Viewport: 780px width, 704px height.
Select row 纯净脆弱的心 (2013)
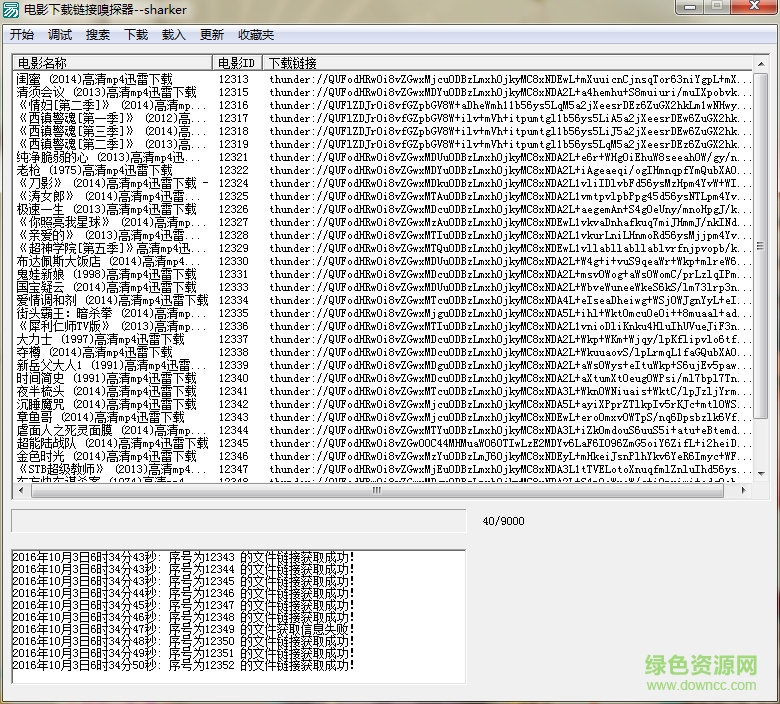pos(383,157)
